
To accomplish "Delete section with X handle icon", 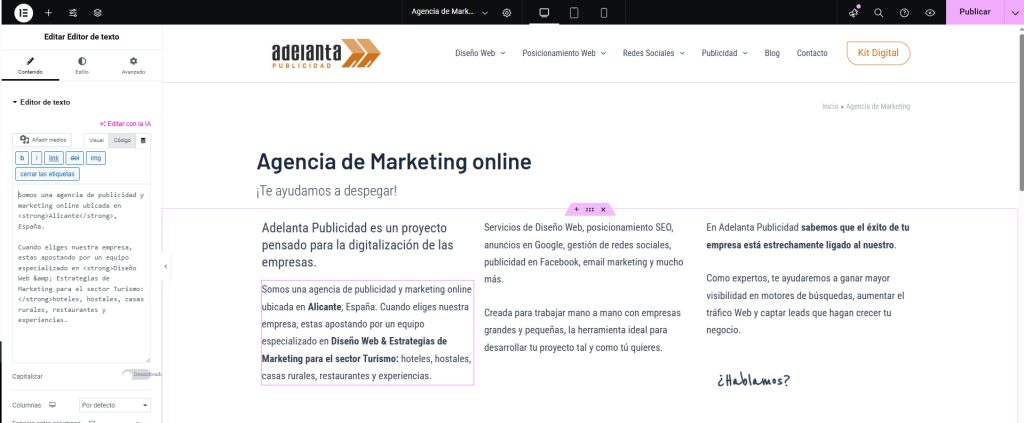I will pyautogui.click(x=603, y=210).
